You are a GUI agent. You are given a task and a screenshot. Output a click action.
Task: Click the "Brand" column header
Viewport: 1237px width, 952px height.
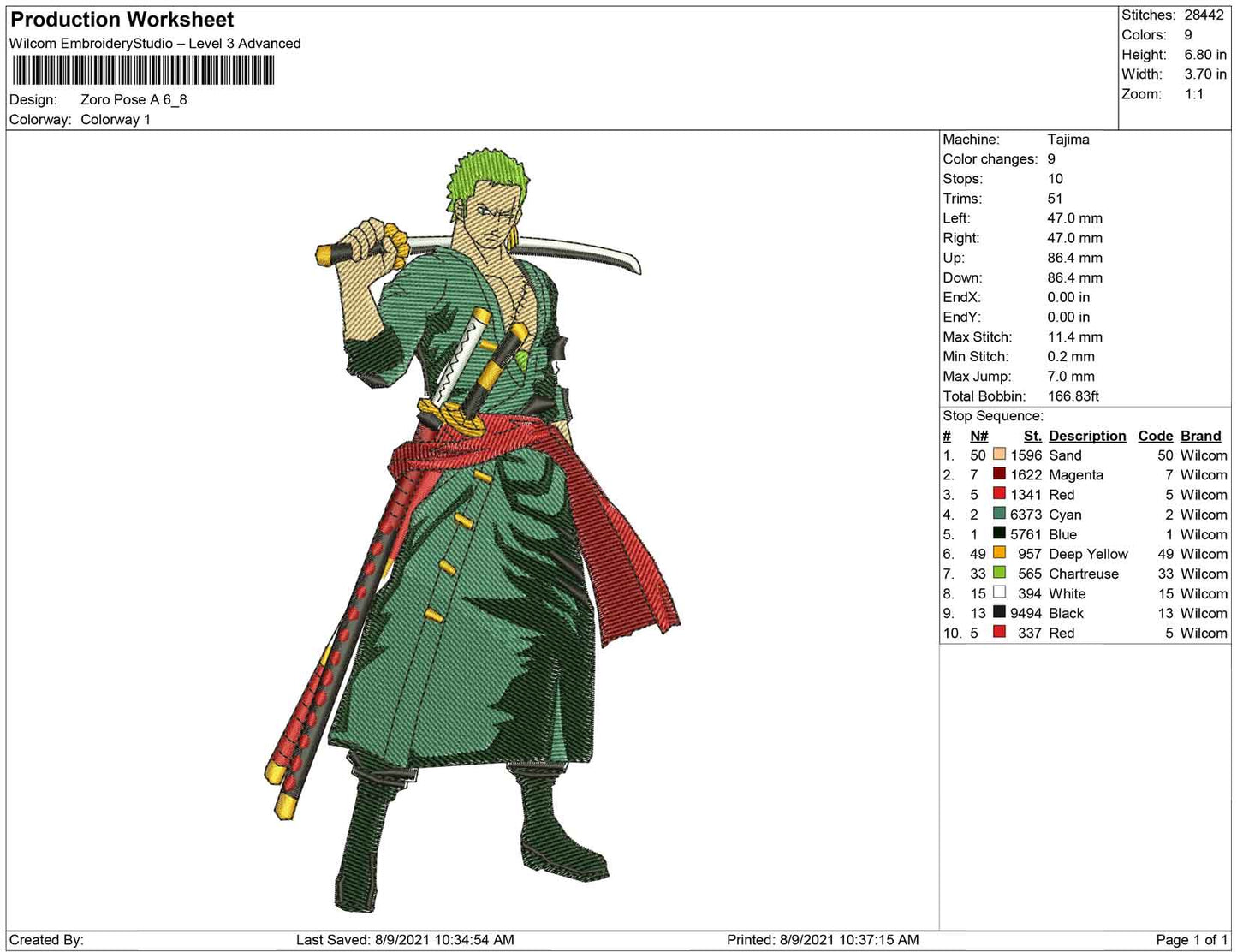1201,436
